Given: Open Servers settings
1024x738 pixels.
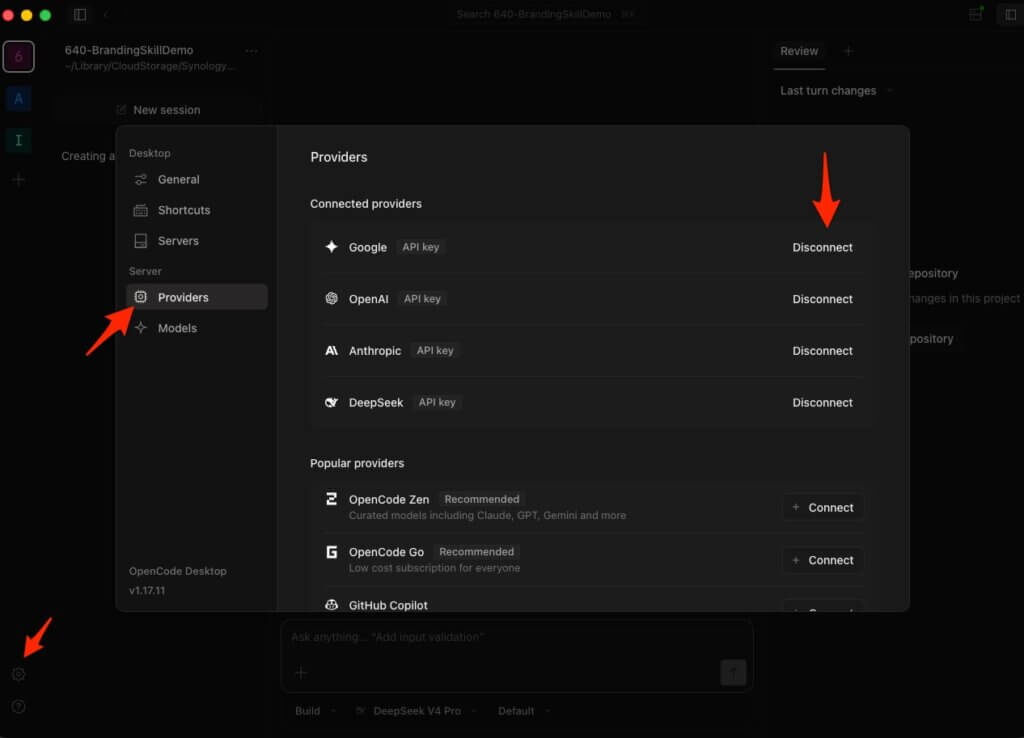Looking at the screenshot, I should click(197, 241).
